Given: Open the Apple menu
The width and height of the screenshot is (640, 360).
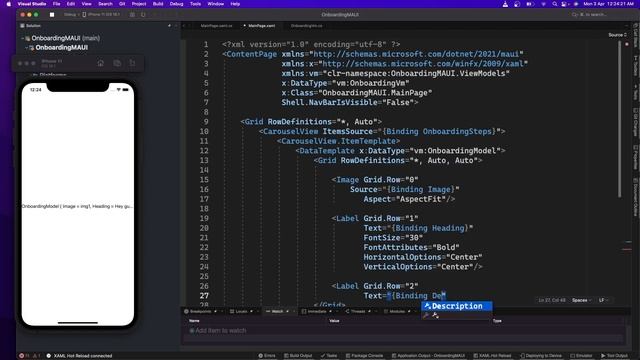Looking at the screenshot, I should tap(9, 4).
